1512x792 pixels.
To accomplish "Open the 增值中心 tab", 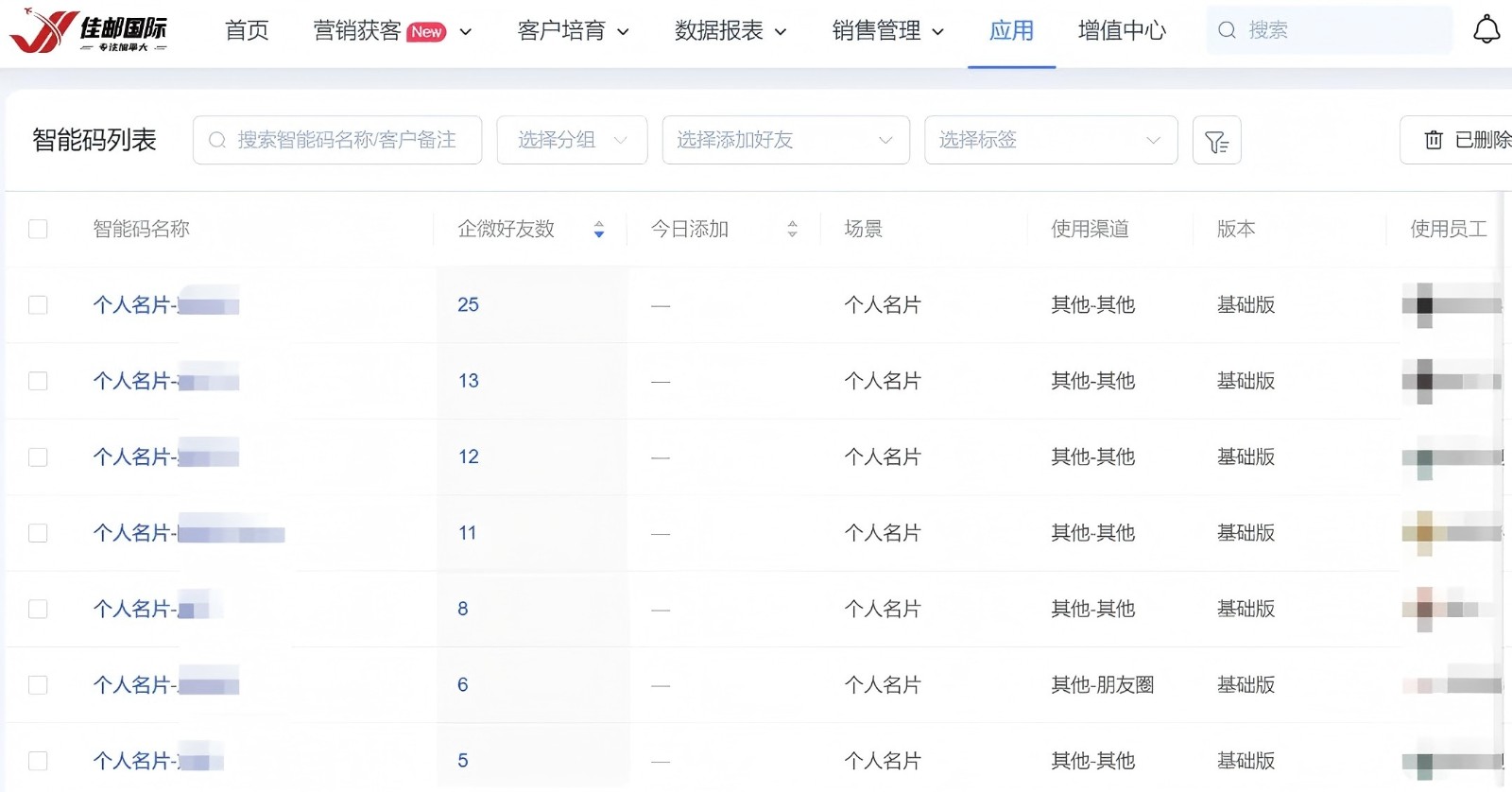I will [x=1122, y=31].
